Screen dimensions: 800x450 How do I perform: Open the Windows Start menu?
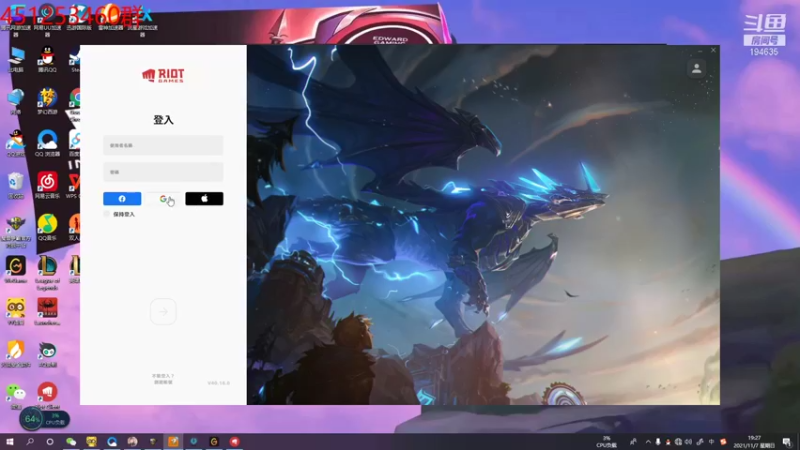[9, 441]
